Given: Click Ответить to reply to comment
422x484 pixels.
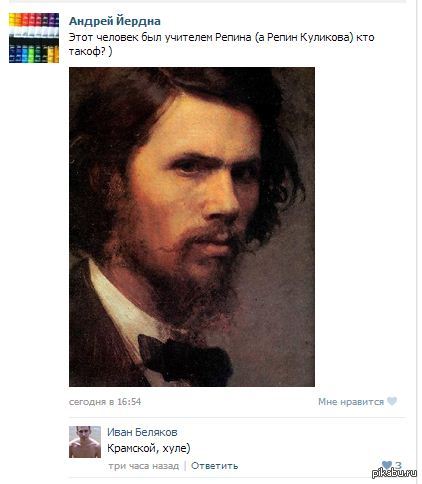Looking at the screenshot, I should point(214,466).
